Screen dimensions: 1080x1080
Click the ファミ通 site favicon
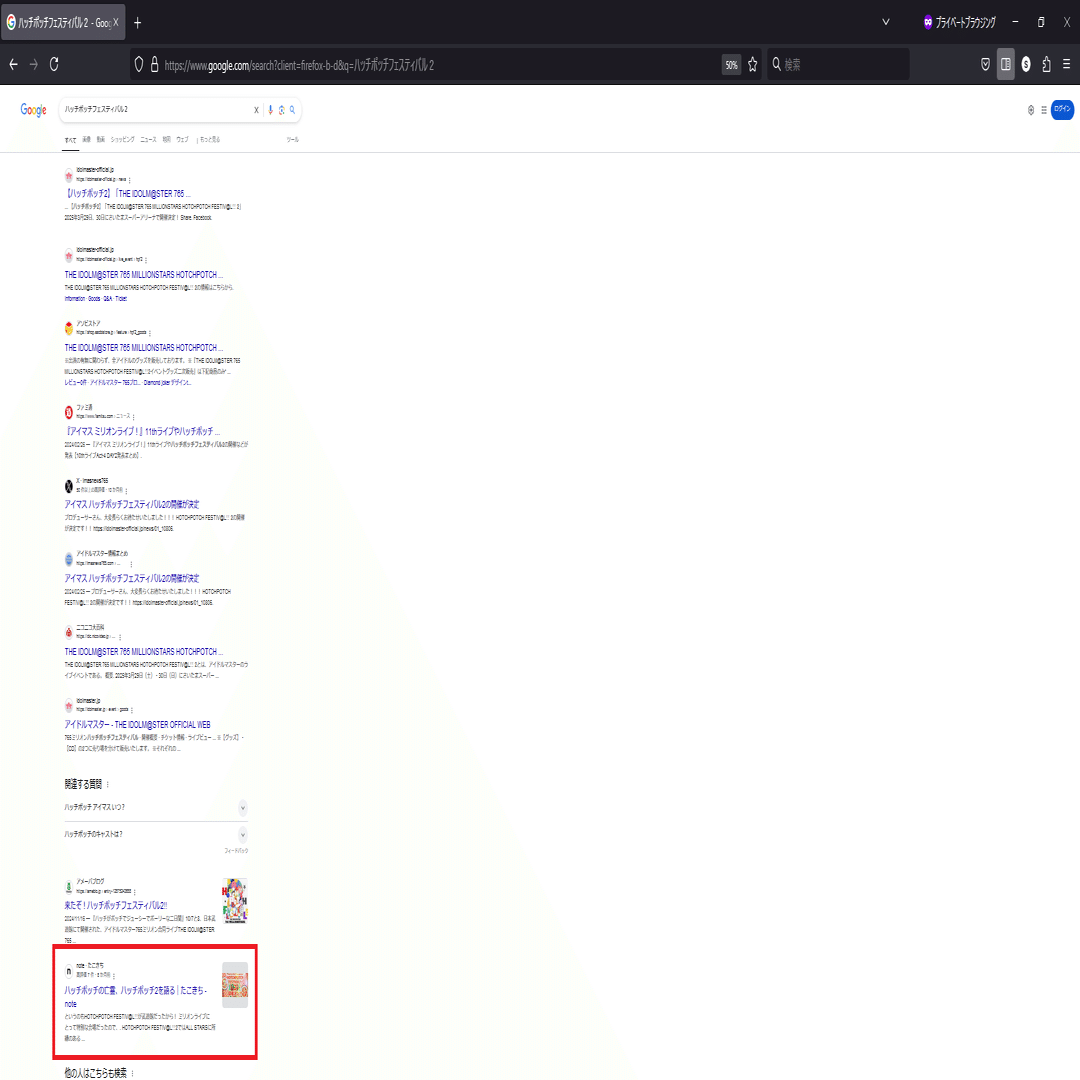(x=69, y=413)
